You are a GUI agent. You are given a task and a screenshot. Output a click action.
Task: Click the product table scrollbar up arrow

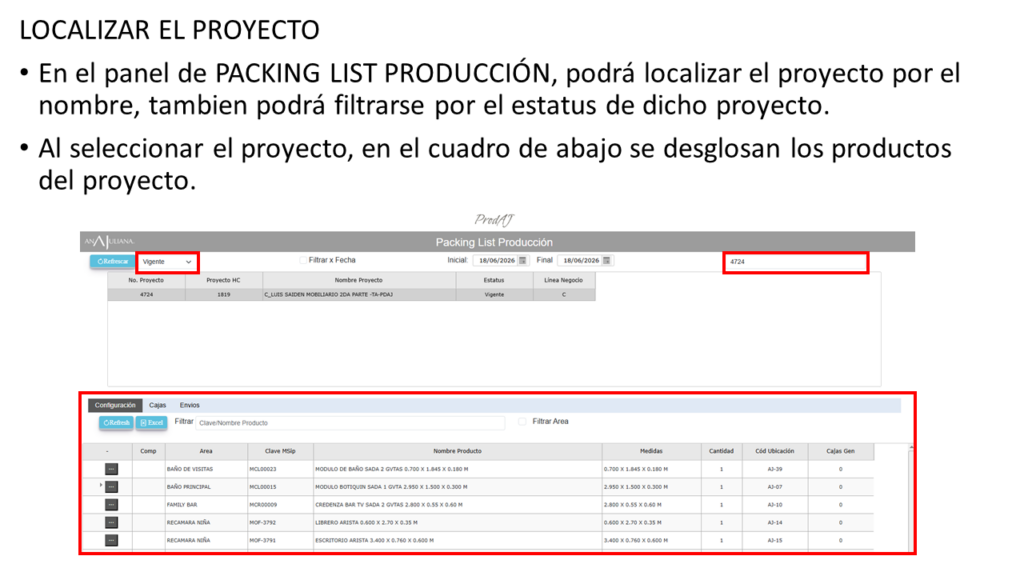click(910, 448)
